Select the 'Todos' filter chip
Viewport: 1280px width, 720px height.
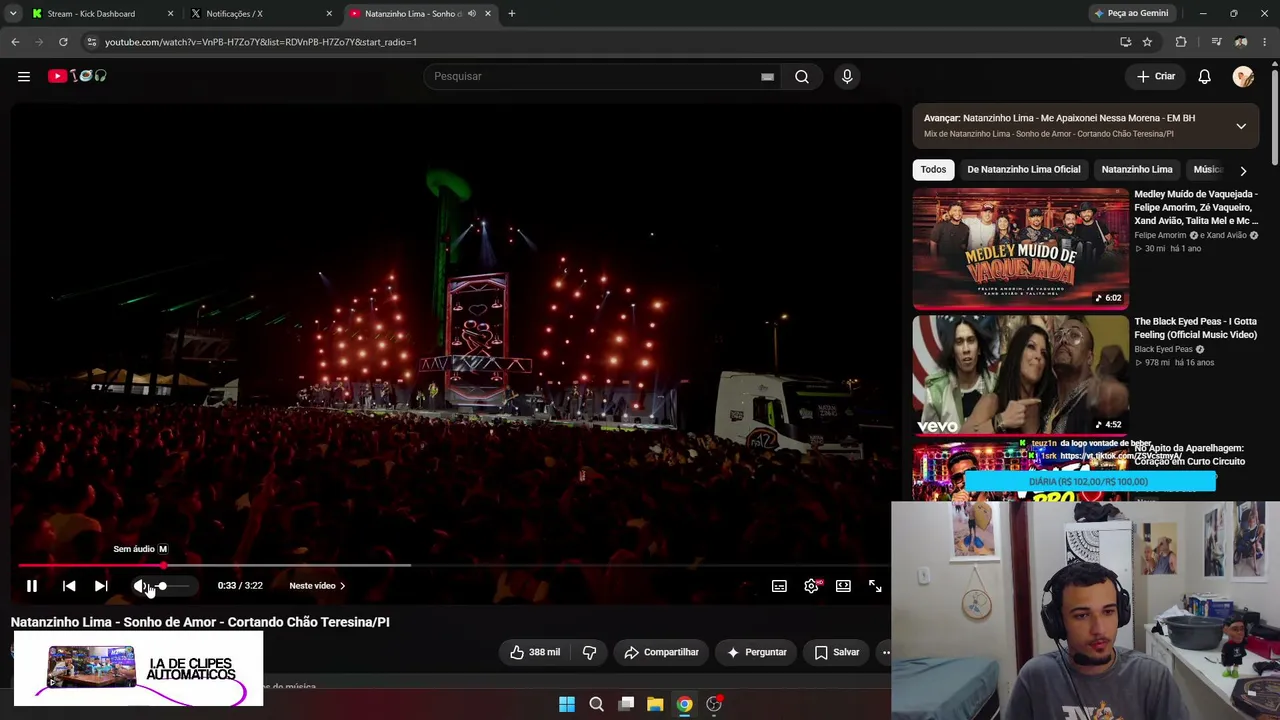click(933, 170)
